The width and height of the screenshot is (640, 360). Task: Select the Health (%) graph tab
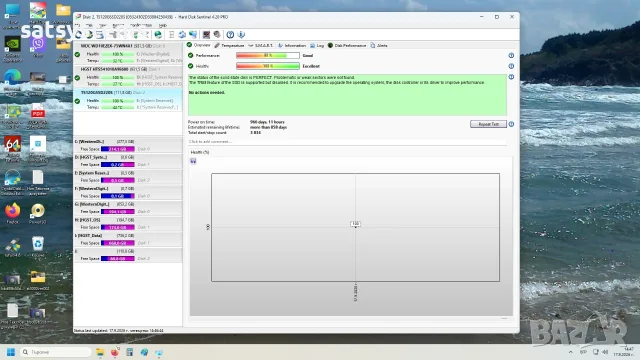200,152
